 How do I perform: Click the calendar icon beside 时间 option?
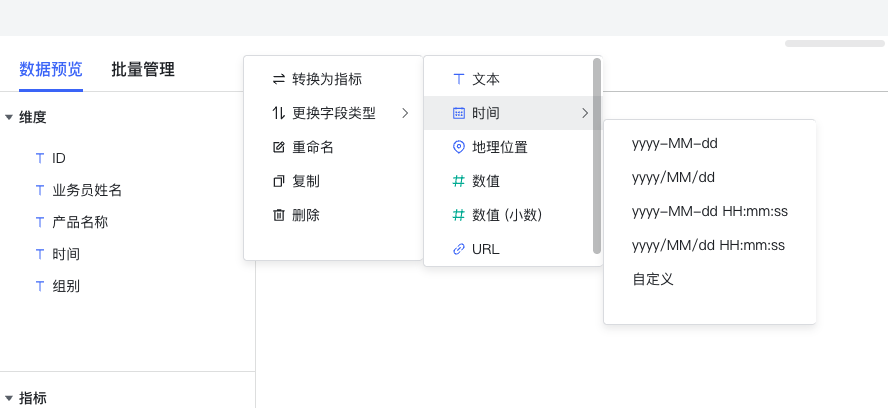click(459, 113)
